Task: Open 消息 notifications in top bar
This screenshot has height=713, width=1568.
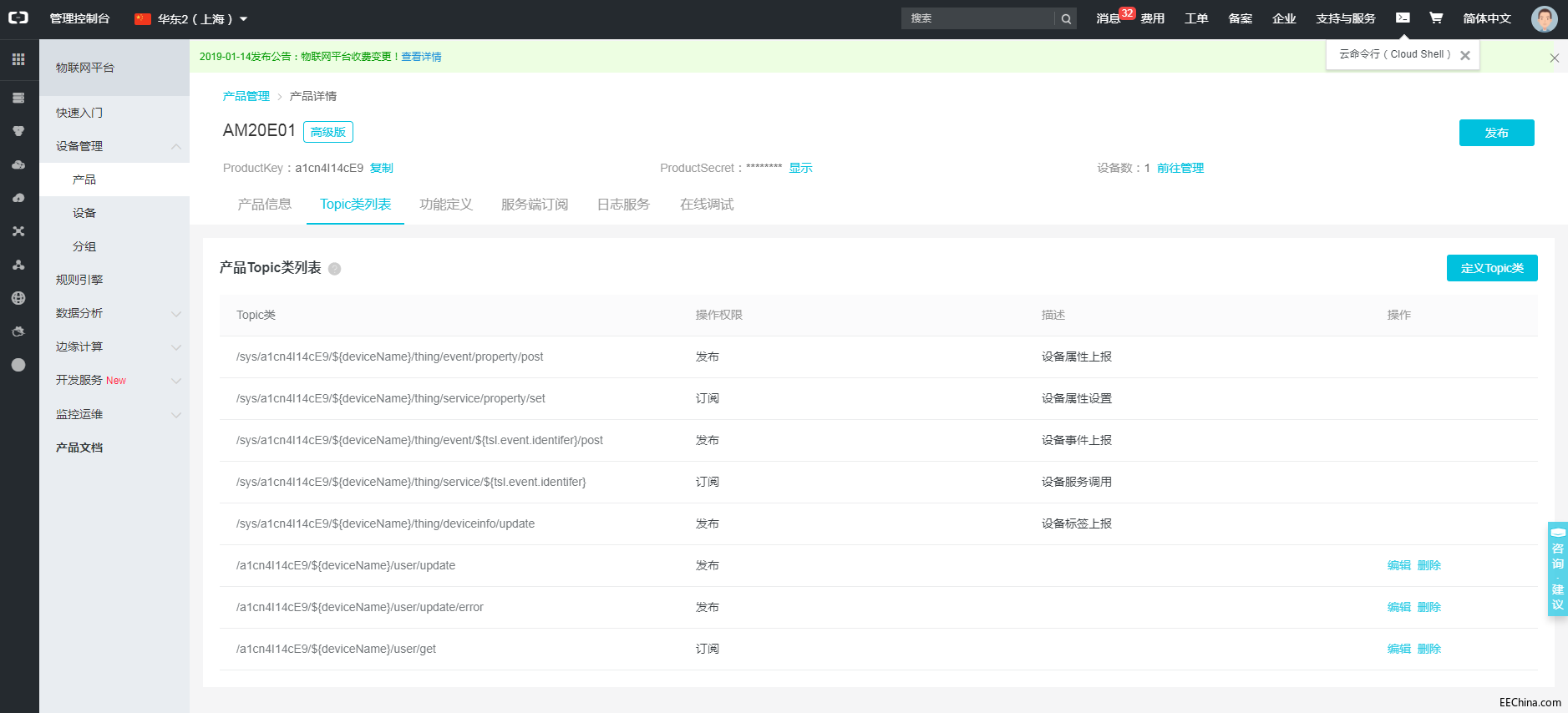Action: pyautogui.click(x=1109, y=18)
